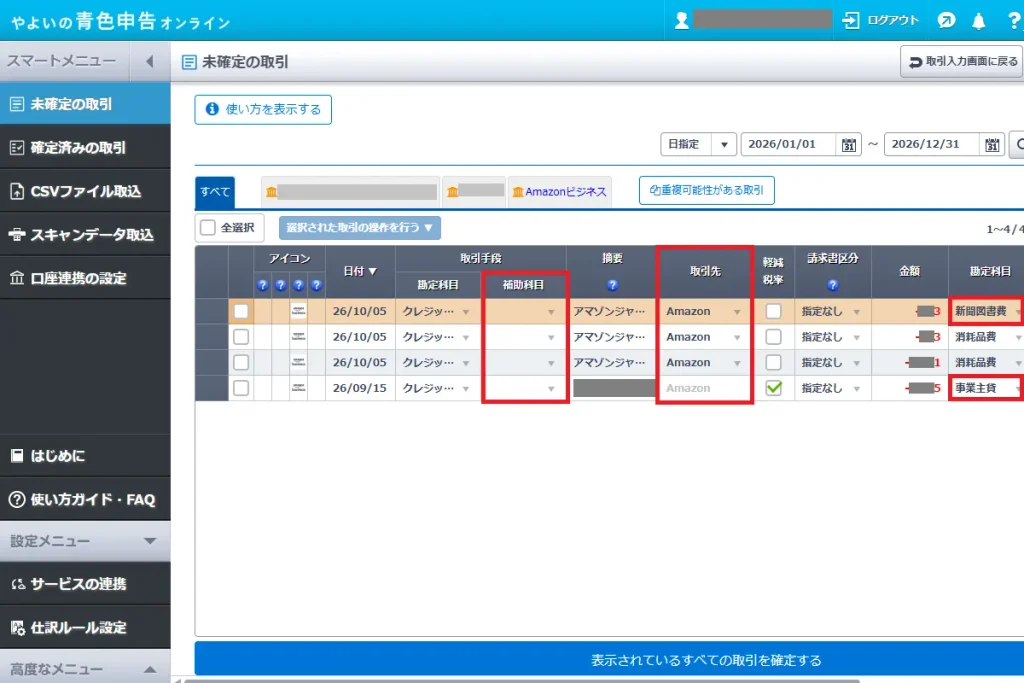Click the greyed Amazon cell in 26/09/15 row

705,388
